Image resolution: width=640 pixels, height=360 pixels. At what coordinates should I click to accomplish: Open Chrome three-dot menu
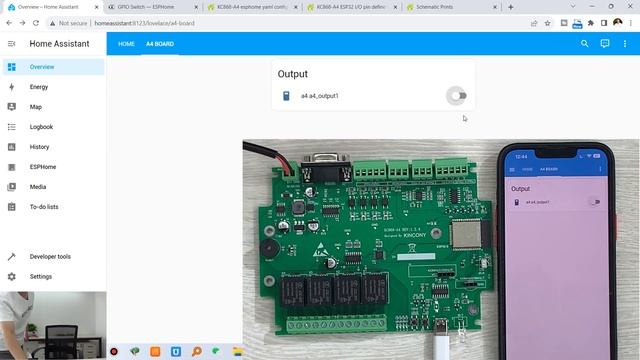631,23
